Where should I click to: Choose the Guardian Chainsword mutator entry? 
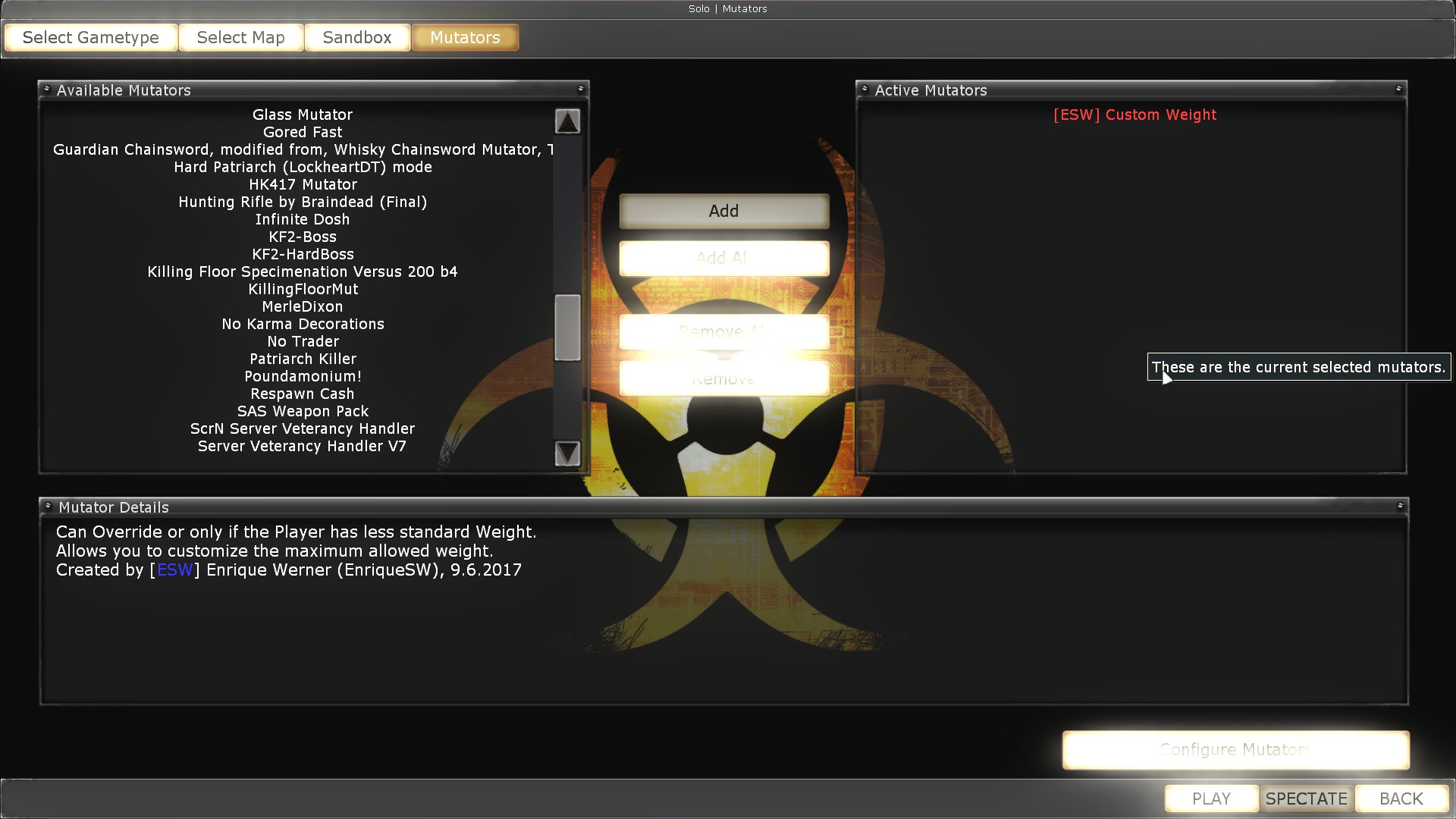point(303,149)
